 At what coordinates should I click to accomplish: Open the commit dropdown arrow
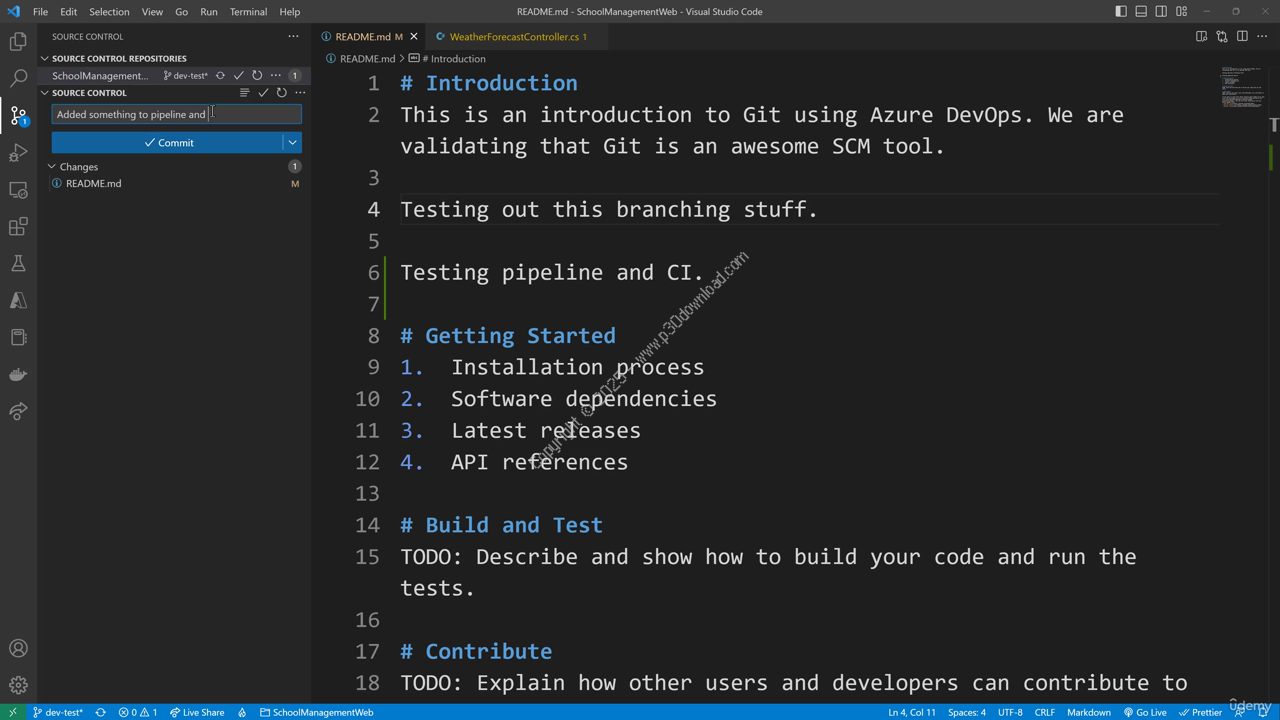292,143
